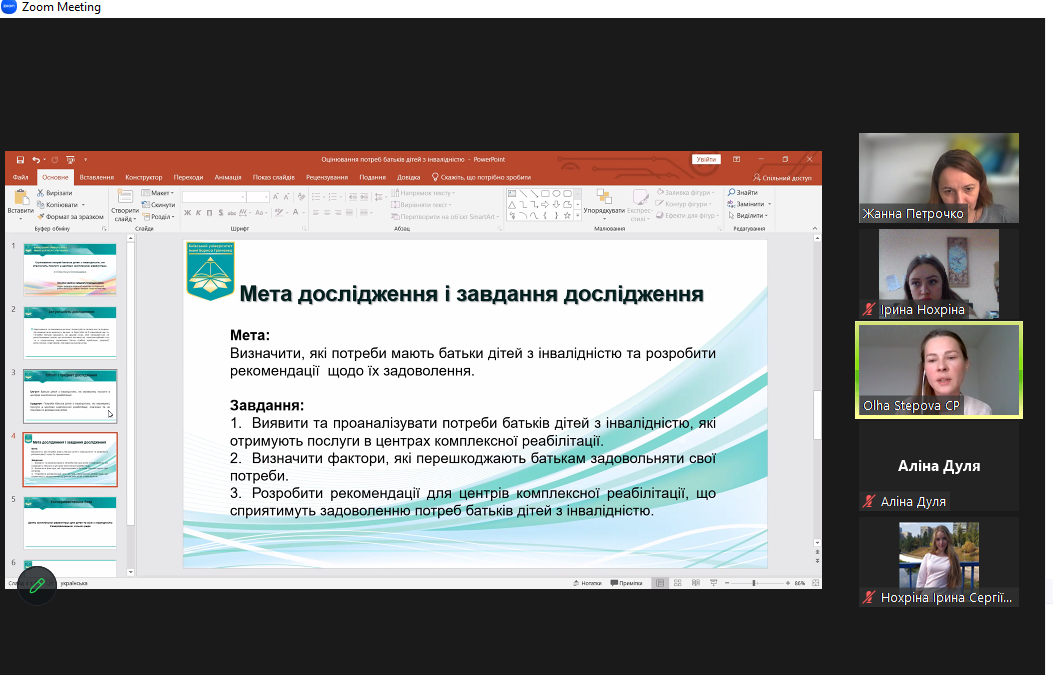Switch to slide sorter view icon

[x=678, y=583]
